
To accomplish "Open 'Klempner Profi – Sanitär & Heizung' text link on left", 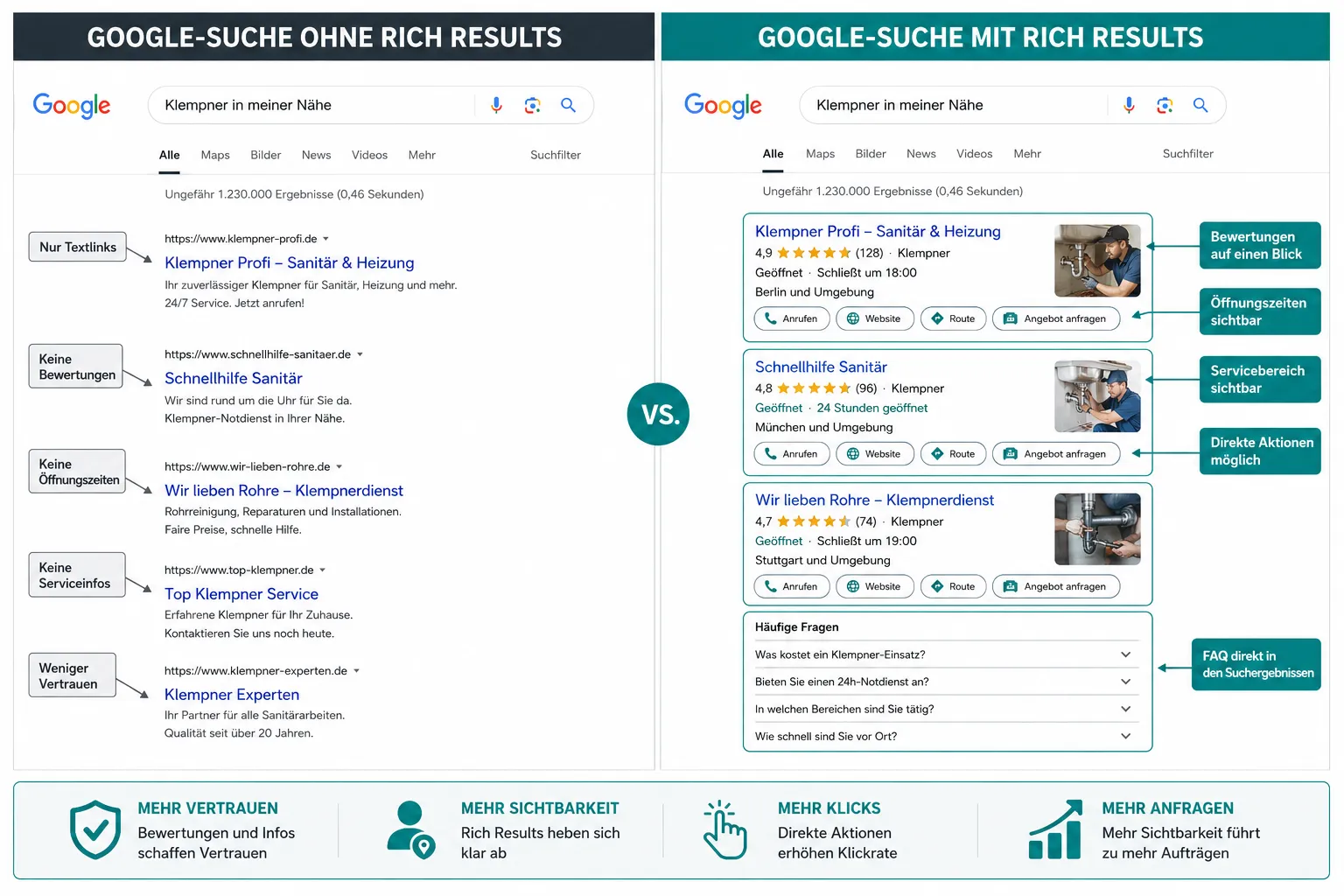I will [x=290, y=262].
